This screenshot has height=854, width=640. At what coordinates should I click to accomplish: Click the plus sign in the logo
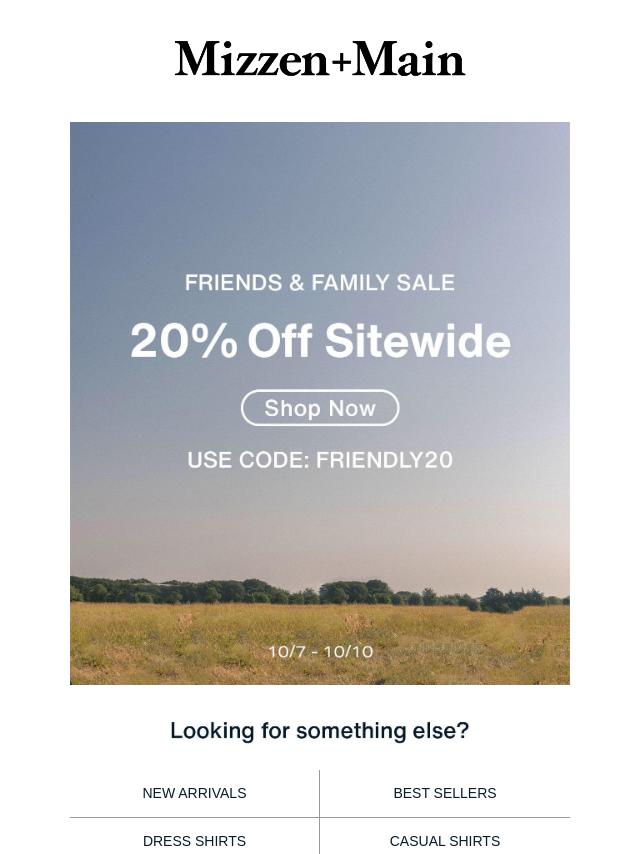click(x=340, y=62)
